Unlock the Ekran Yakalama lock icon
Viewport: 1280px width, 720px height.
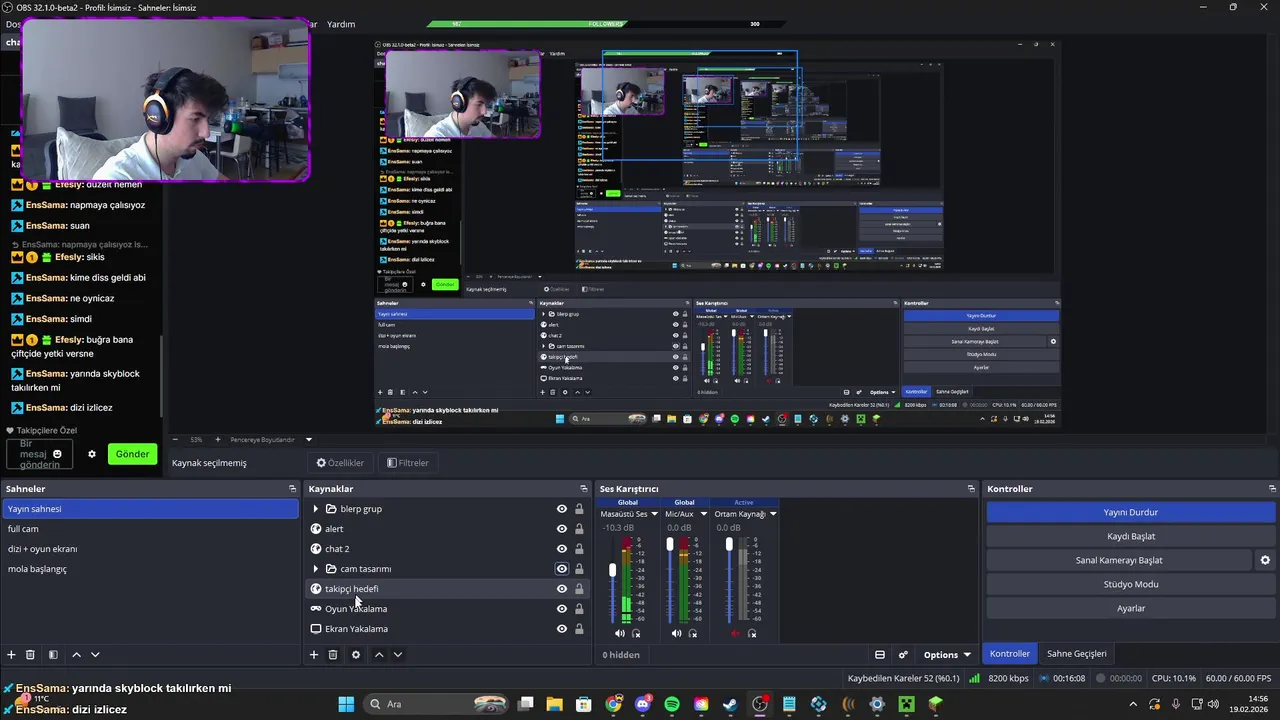(579, 629)
